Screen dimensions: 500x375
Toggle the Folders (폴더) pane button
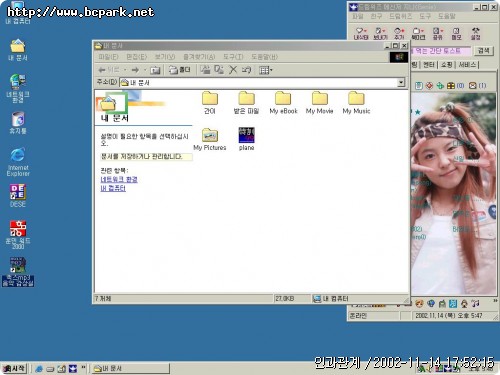179,70
